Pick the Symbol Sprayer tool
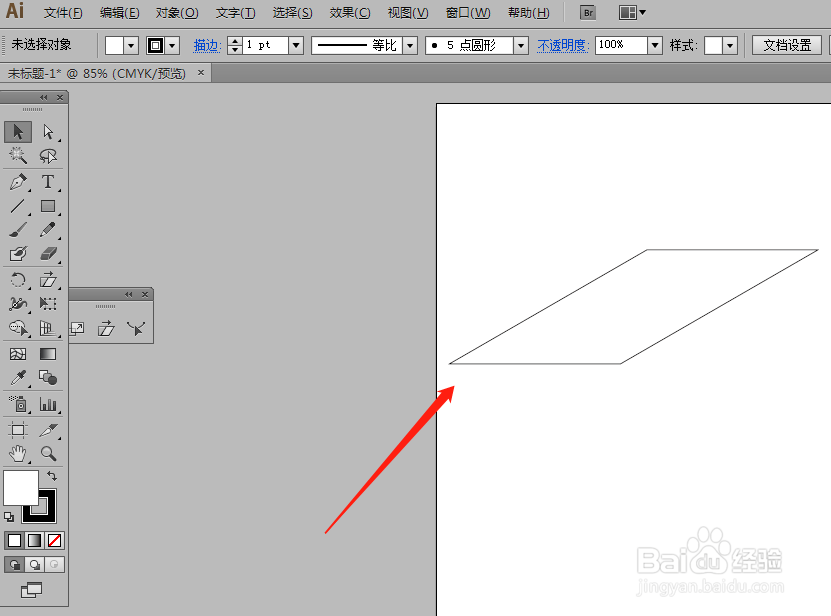The width and height of the screenshot is (831, 616). click(18, 404)
